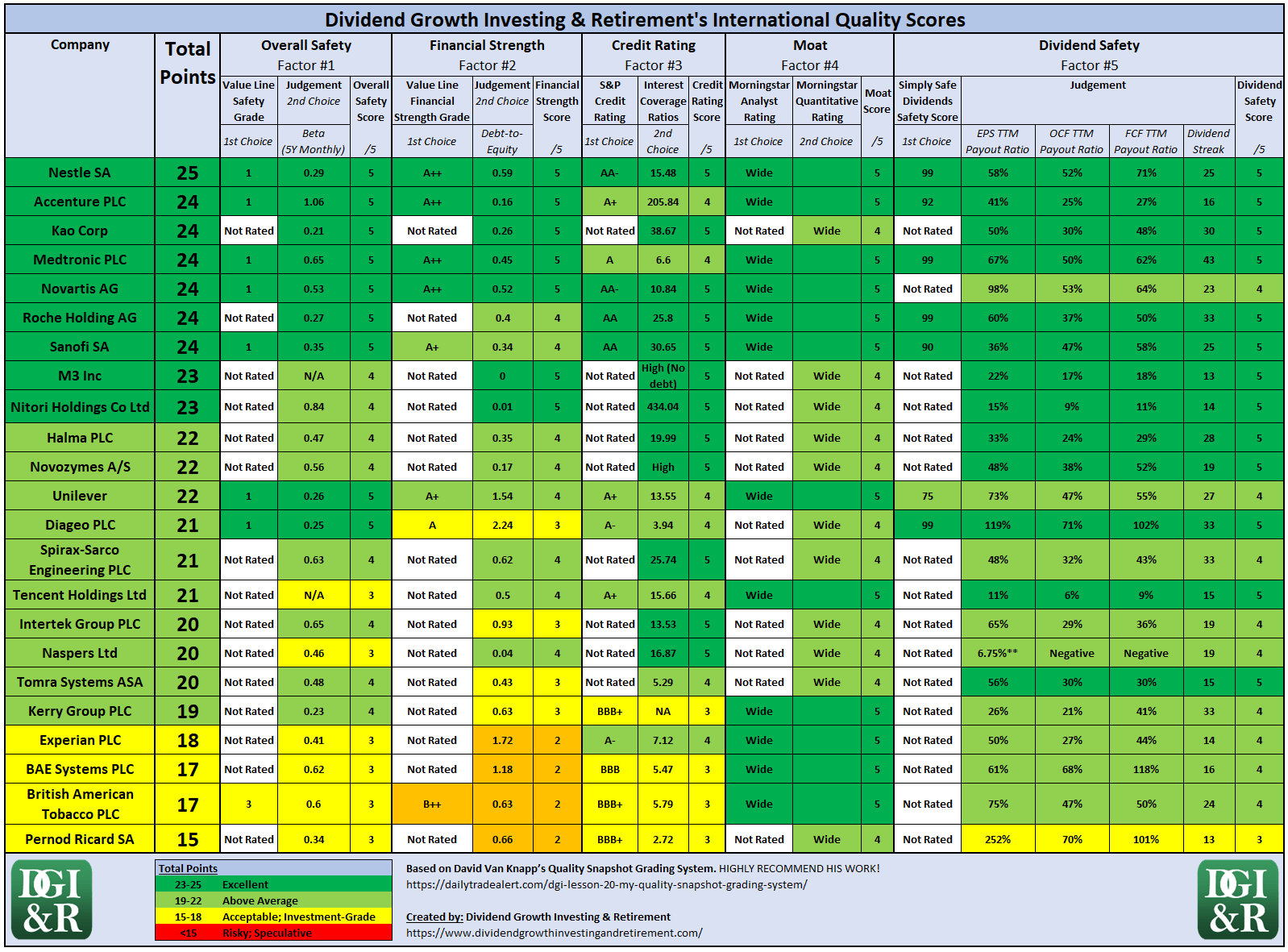
Task: Select the 'Kao Corp' company cell
Action: 80,231
